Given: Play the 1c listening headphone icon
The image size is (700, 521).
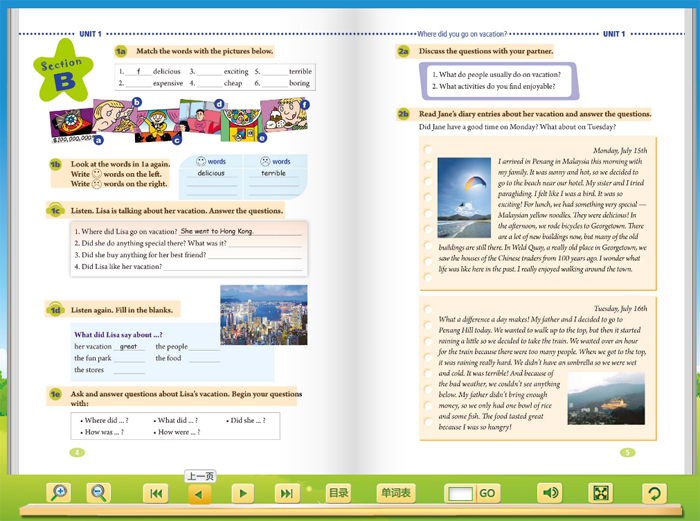Looking at the screenshot, I should click(x=55, y=210).
